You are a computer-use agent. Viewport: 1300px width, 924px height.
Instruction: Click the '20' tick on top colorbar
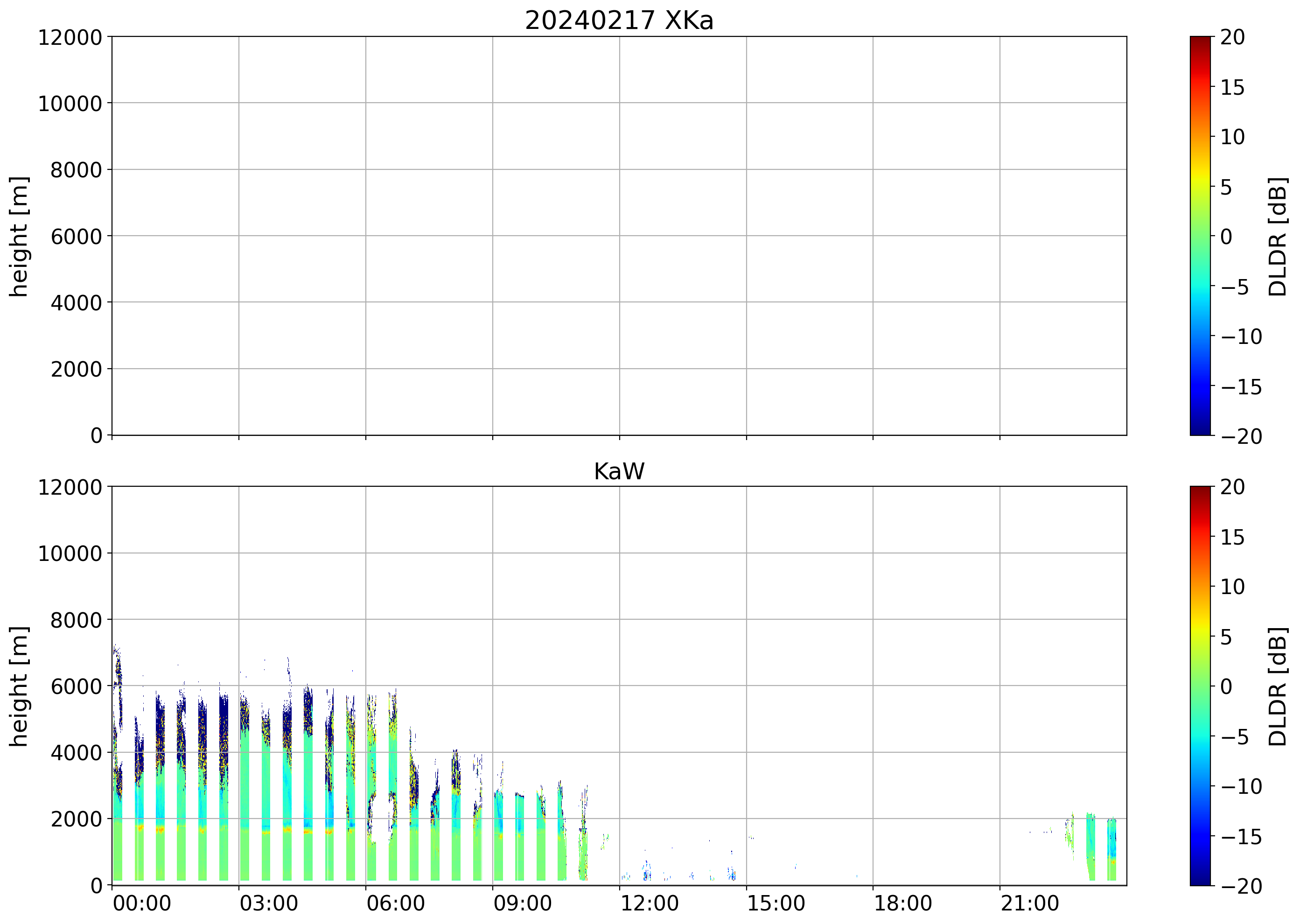[x=1232, y=37]
